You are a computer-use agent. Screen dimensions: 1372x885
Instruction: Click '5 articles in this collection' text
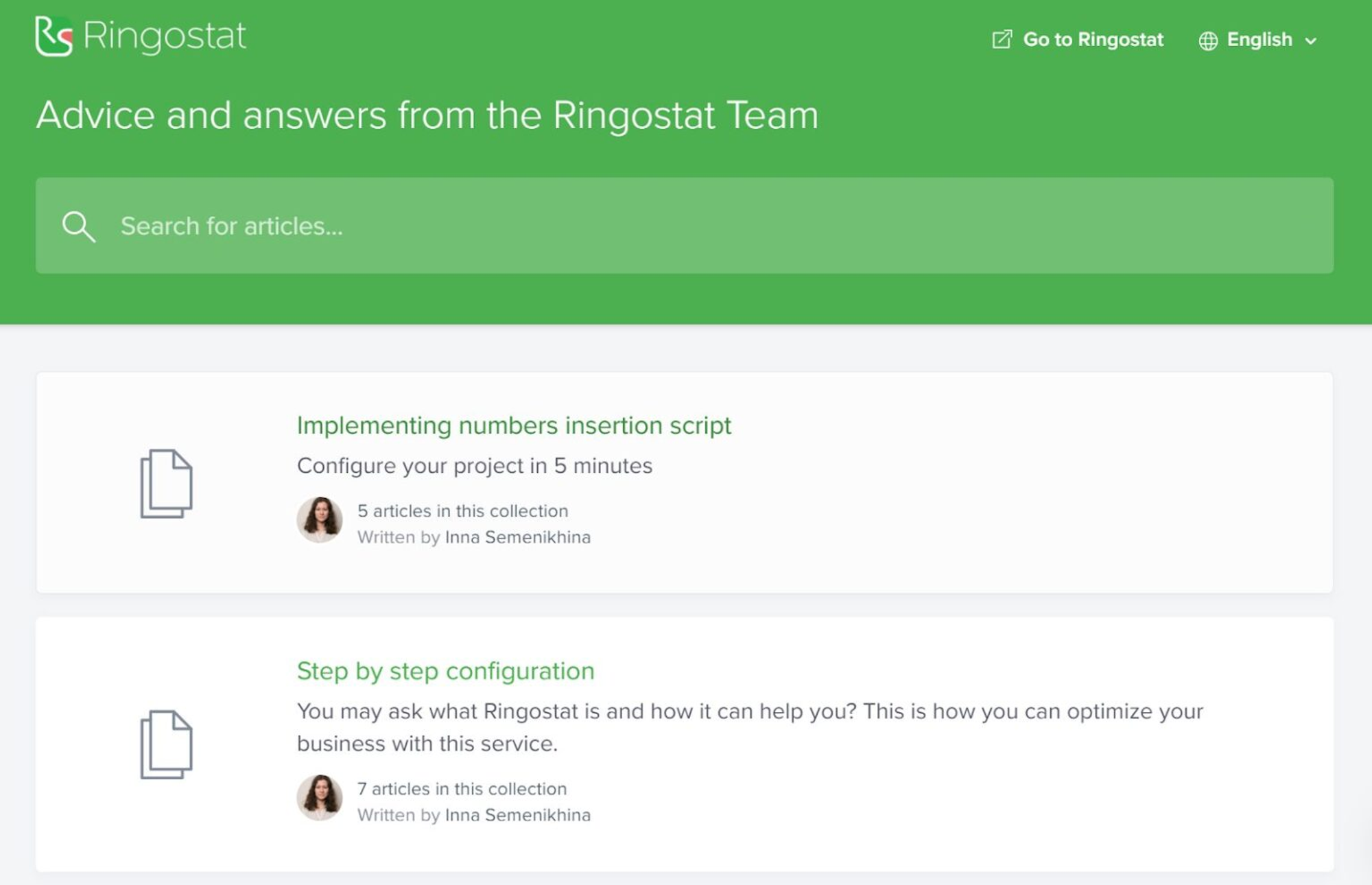click(463, 511)
